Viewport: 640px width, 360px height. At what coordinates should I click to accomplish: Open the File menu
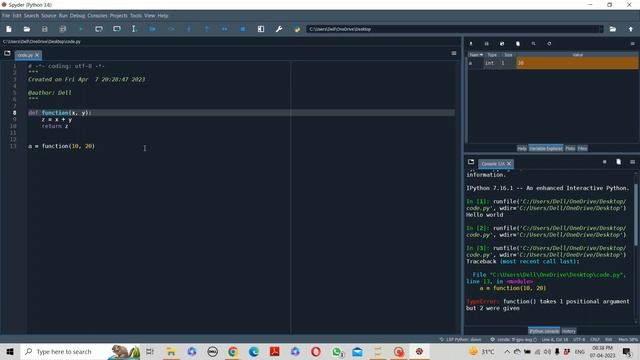[x=6, y=16]
